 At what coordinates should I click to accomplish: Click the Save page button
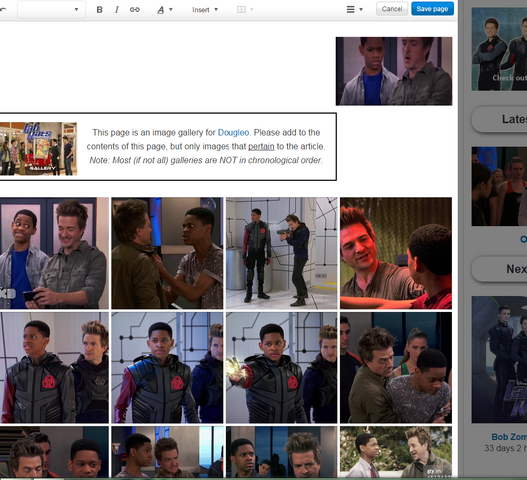[432, 9]
